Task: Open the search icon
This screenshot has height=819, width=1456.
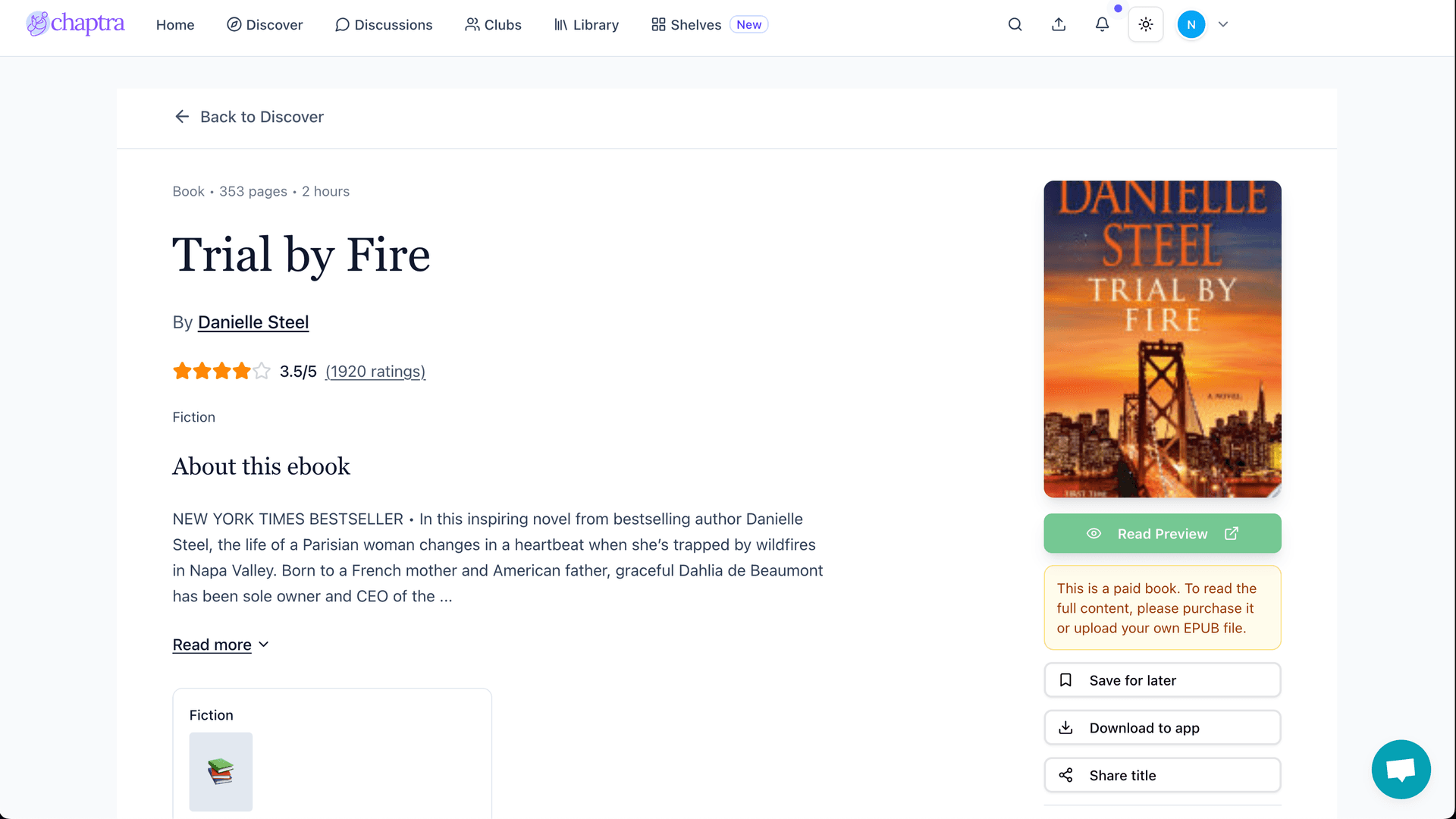Action: point(1015,24)
